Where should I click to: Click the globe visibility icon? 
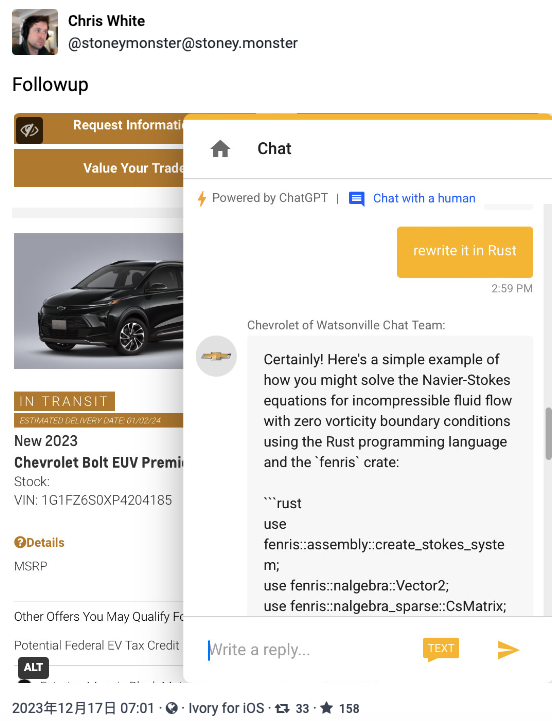(x=172, y=708)
